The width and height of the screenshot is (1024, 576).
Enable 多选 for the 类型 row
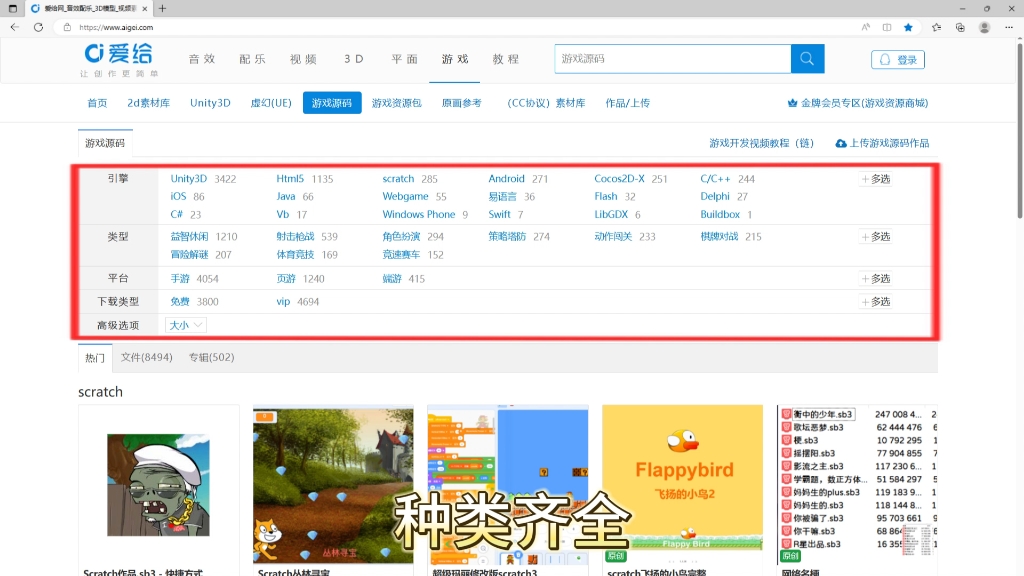tap(876, 236)
